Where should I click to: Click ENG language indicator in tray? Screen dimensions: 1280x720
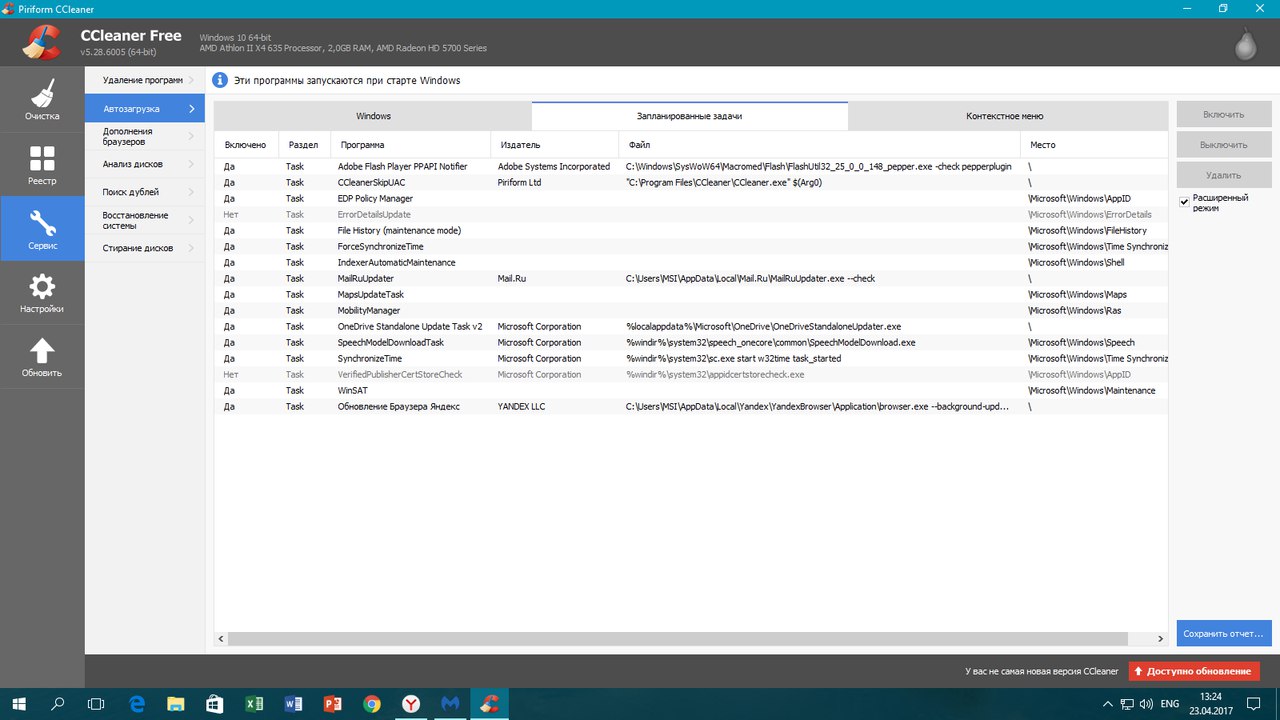click(x=1169, y=704)
